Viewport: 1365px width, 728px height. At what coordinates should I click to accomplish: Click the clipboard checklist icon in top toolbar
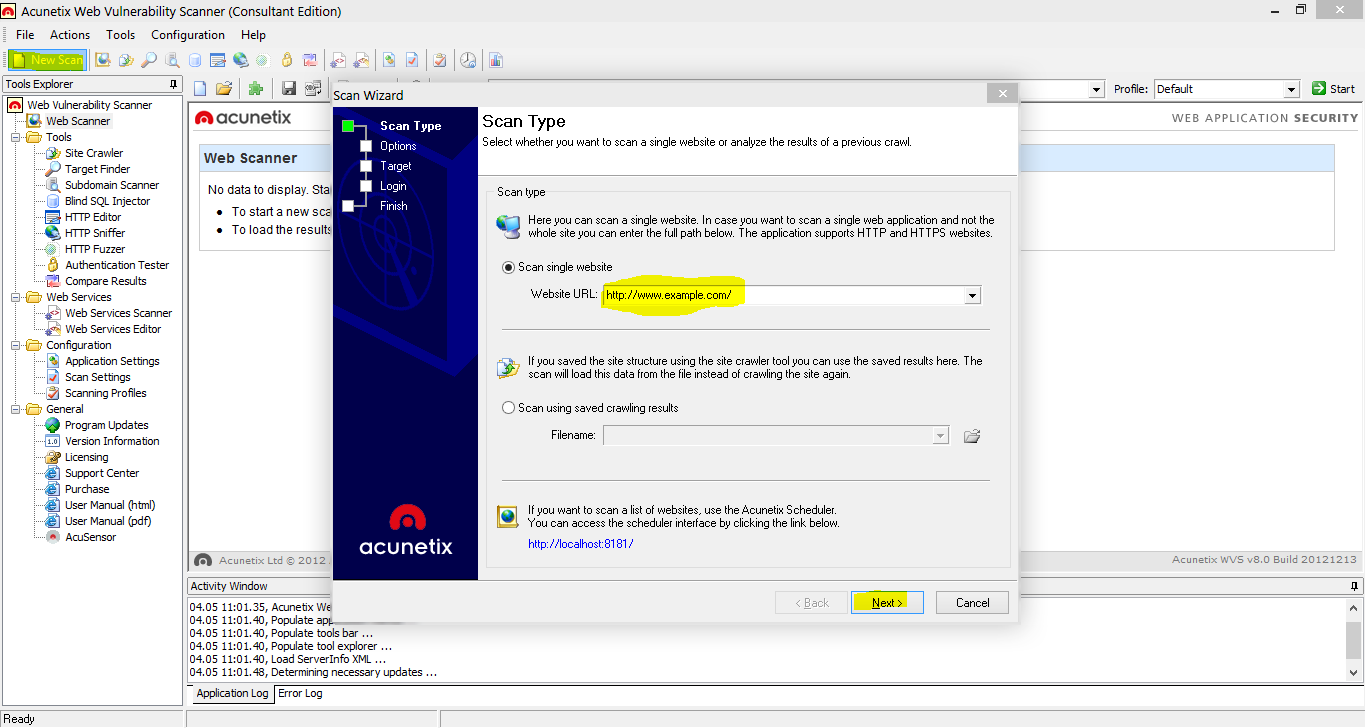pos(439,60)
